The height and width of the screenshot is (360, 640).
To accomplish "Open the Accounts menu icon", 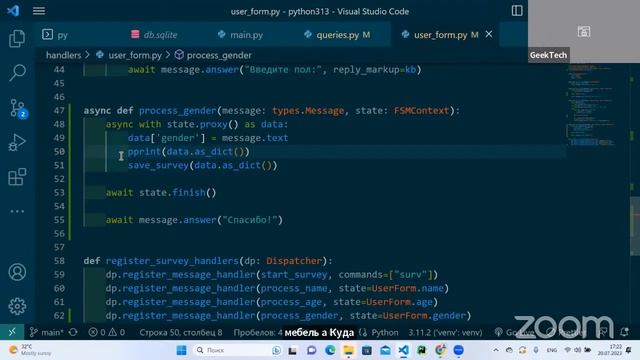I will pyautogui.click(x=17, y=272).
